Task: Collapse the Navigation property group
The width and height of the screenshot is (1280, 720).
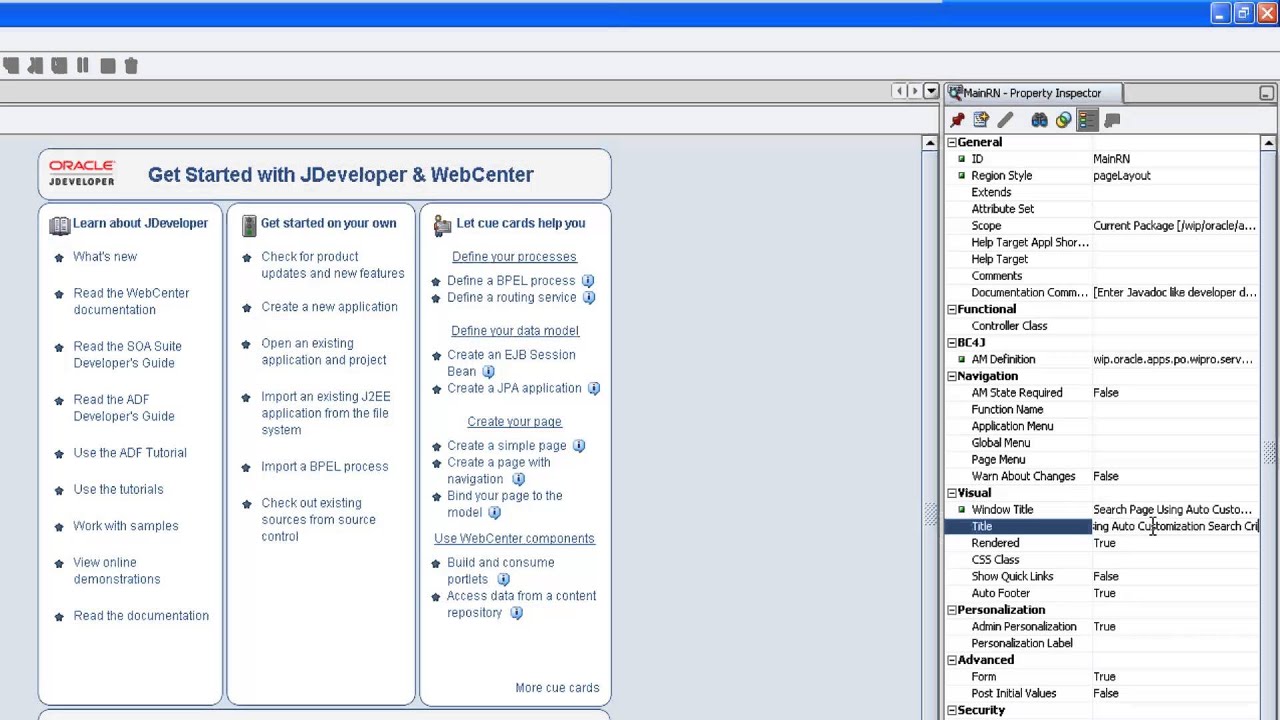Action: click(x=952, y=377)
